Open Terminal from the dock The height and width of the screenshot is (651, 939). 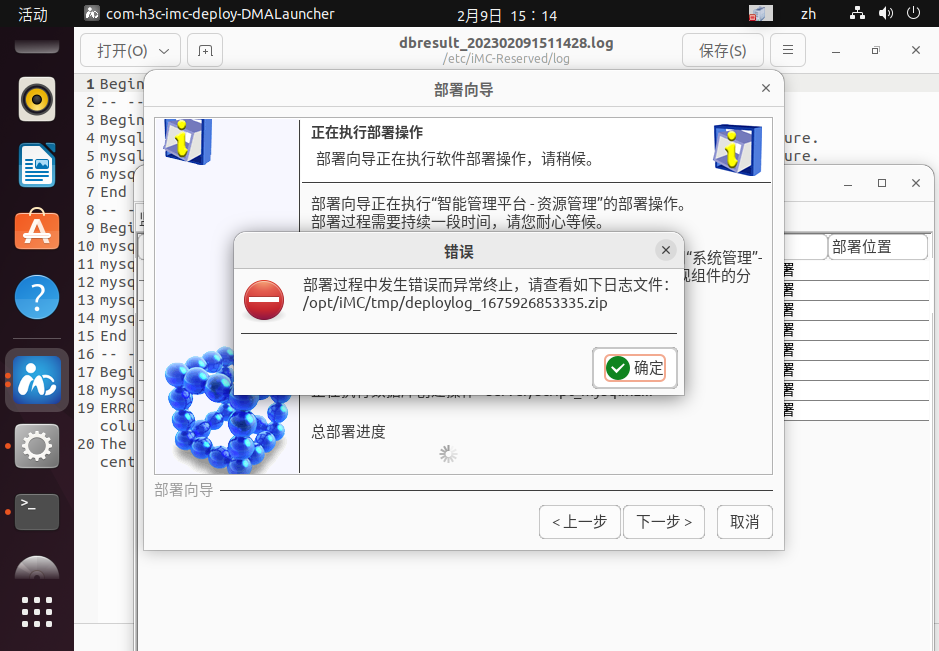[x=37, y=512]
